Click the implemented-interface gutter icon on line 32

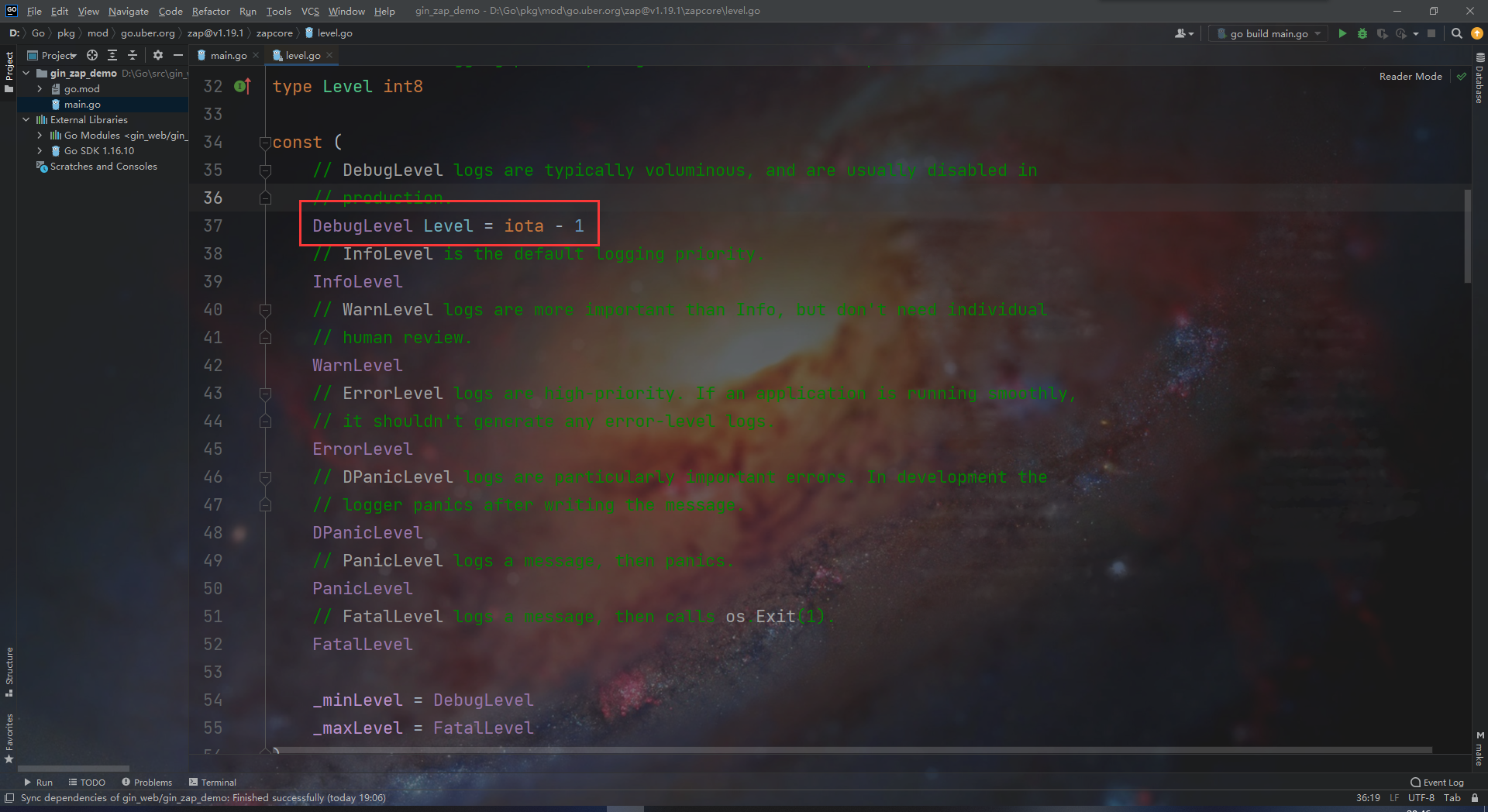coord(243,86)
